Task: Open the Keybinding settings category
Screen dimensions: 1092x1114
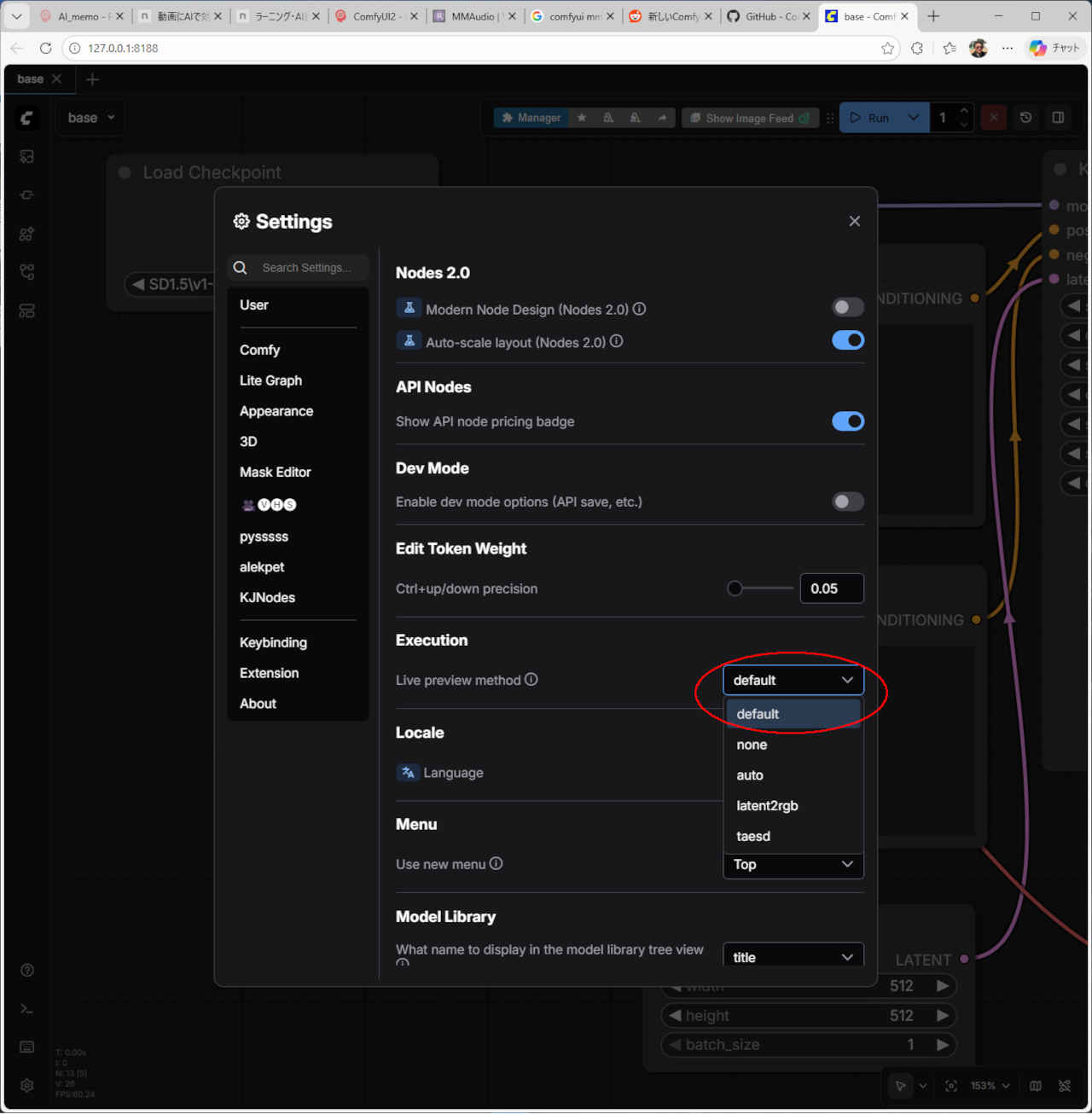Action: point(273,642)
